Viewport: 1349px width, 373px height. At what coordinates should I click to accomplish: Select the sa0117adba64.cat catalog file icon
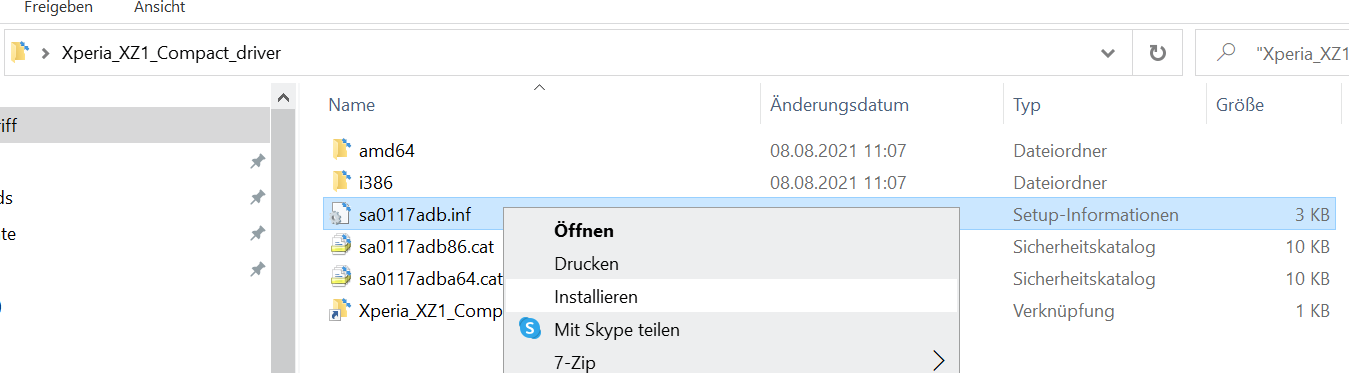point(341,278)
